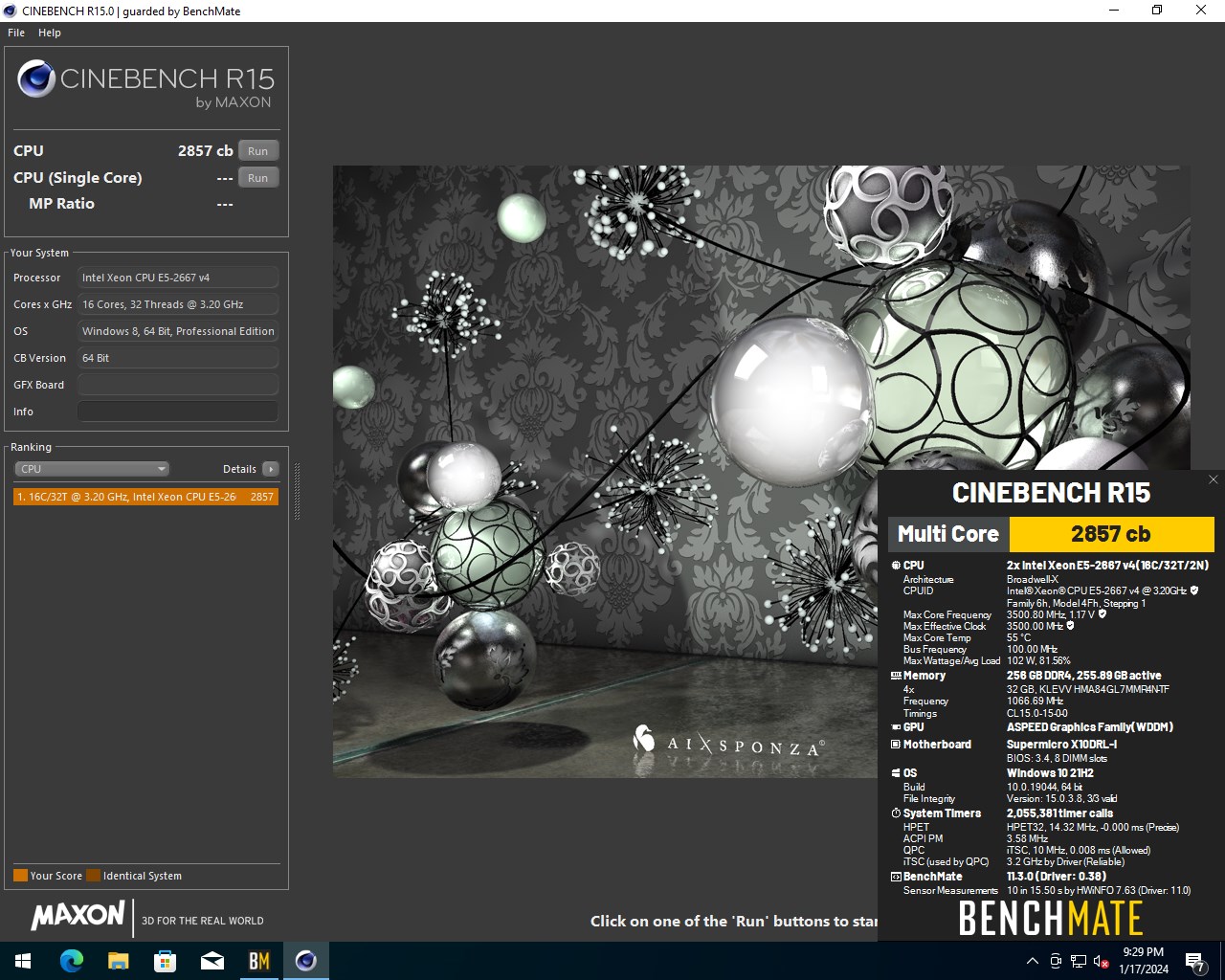This screenshot has width=1225, height=980.
Task: Run the CPU Single Core benchmark
Action: [258, 178]
